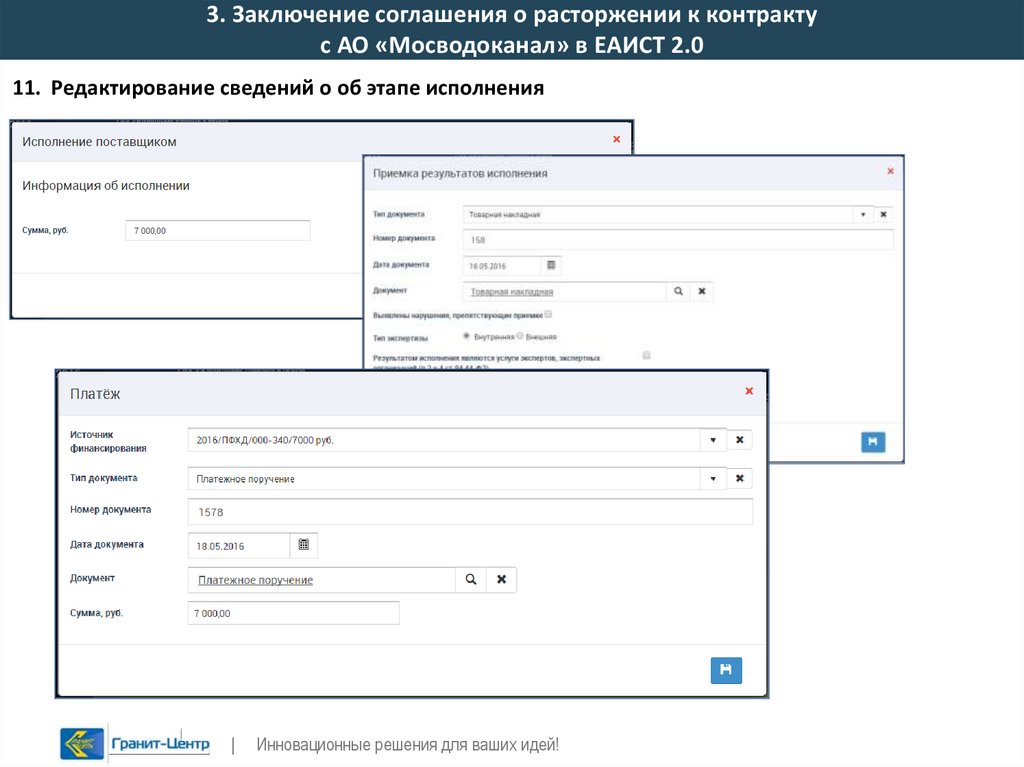Image resolution: width=1024 pixels, height=767 pixels.
Task: Clear the Тип документа value in Платёж
Action: pyautogui.click(x=739, y=478)
